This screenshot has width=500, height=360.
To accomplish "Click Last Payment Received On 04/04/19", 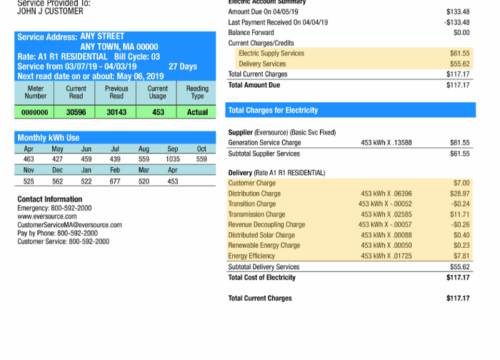I will click(278, 22).
